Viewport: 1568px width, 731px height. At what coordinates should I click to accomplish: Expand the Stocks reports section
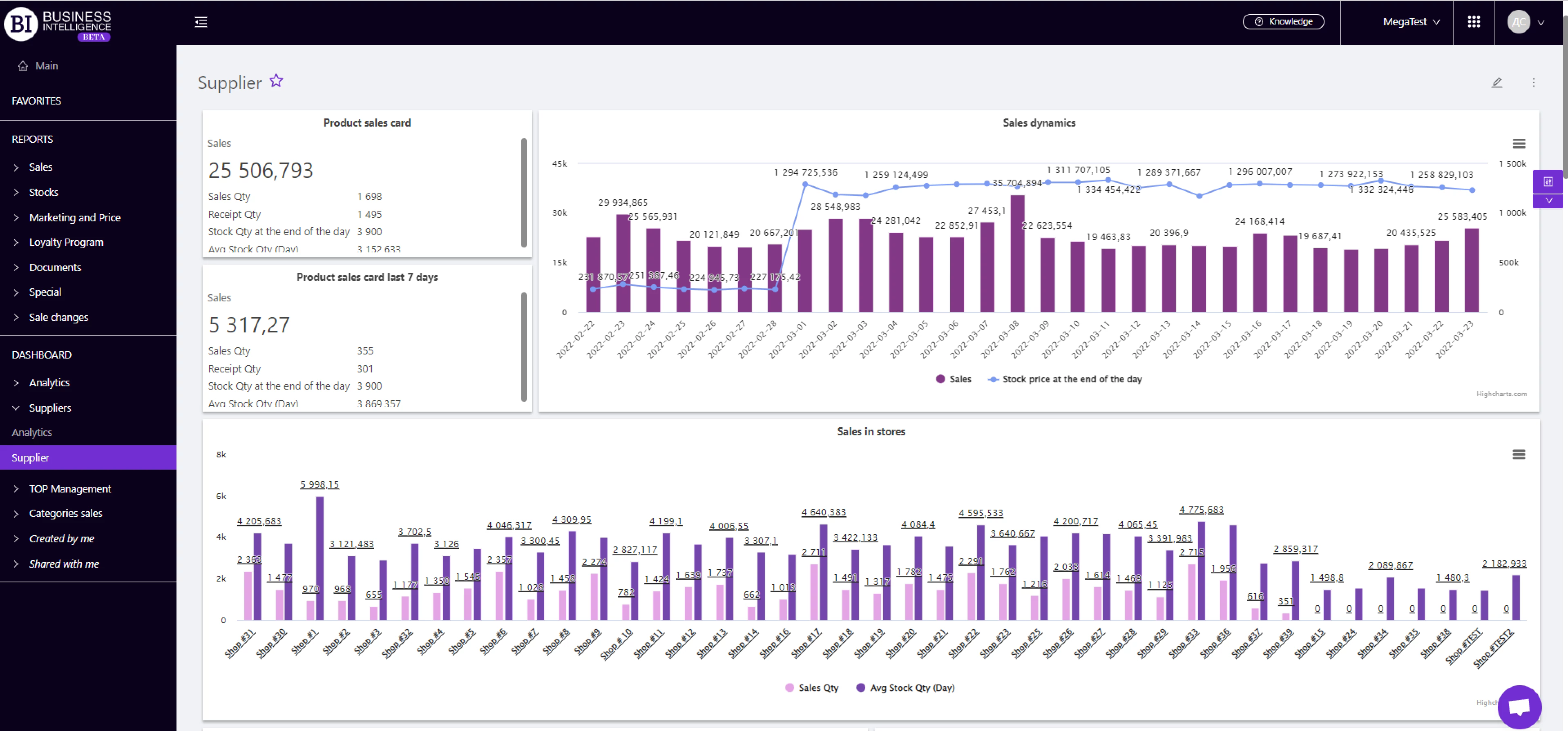pyautogui.click(x=44, y=192)
